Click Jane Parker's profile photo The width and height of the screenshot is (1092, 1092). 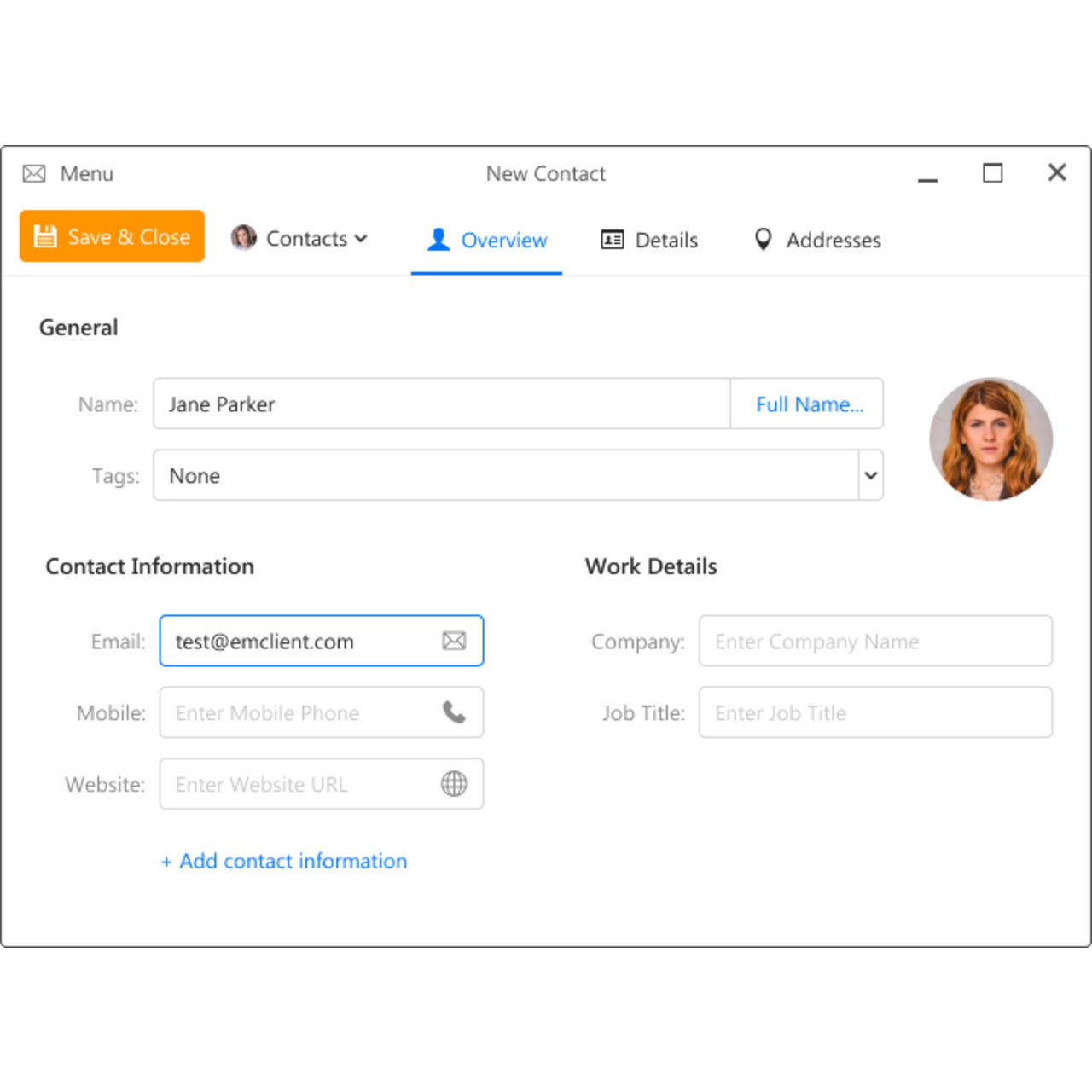pyautogui.click(x=990, y=439)
